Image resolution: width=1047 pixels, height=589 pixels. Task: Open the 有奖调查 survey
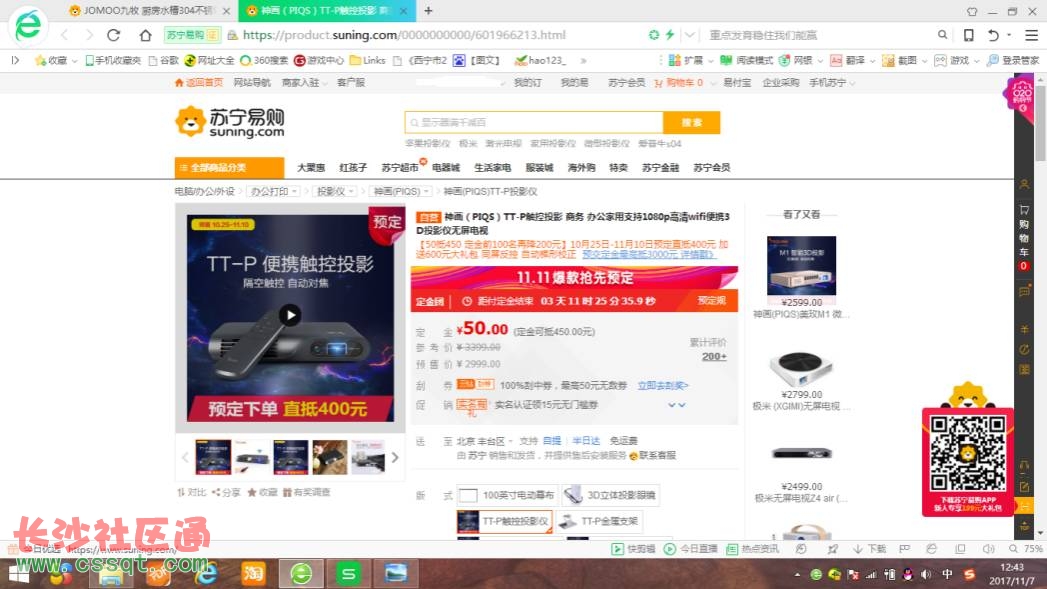pyautogui.click(x=306, y=492)
